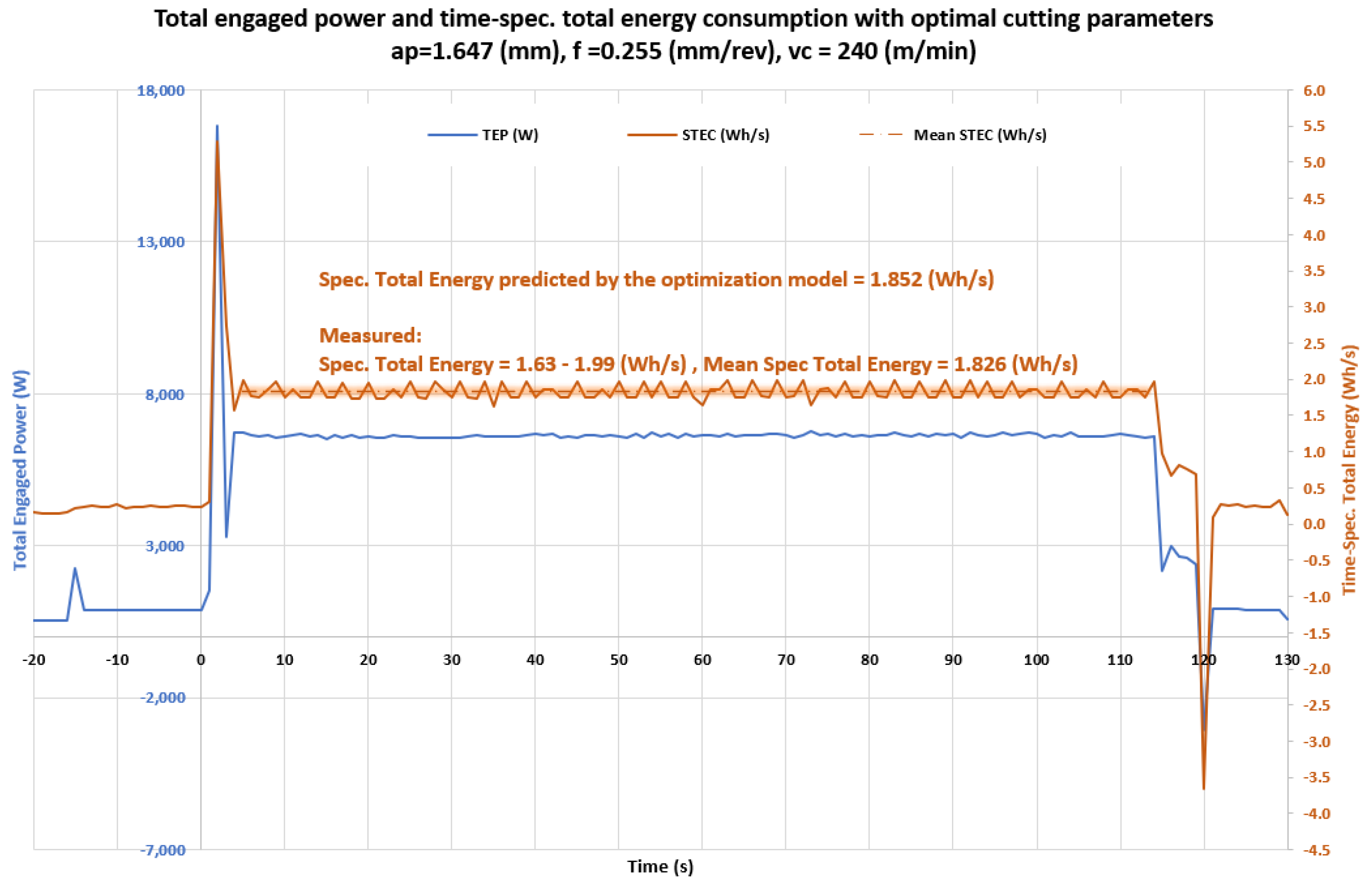Image resolution: width=1372 pixels, height=884 pixels.
Task: Click the 8,000 left axis label
Action: [x=165, y=395]
